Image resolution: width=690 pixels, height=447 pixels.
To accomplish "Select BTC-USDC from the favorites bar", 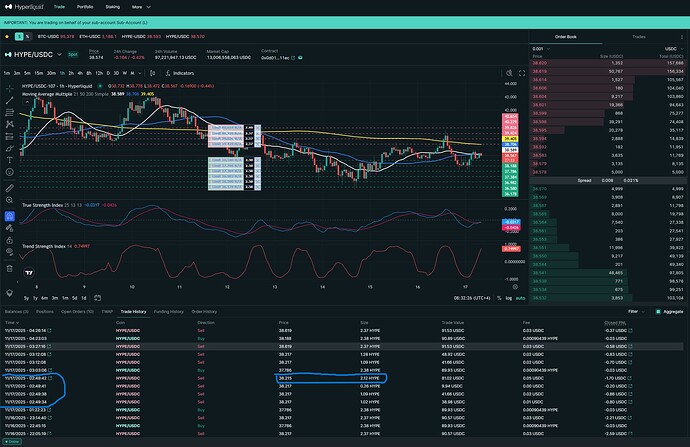I will [x=48, y=37].
